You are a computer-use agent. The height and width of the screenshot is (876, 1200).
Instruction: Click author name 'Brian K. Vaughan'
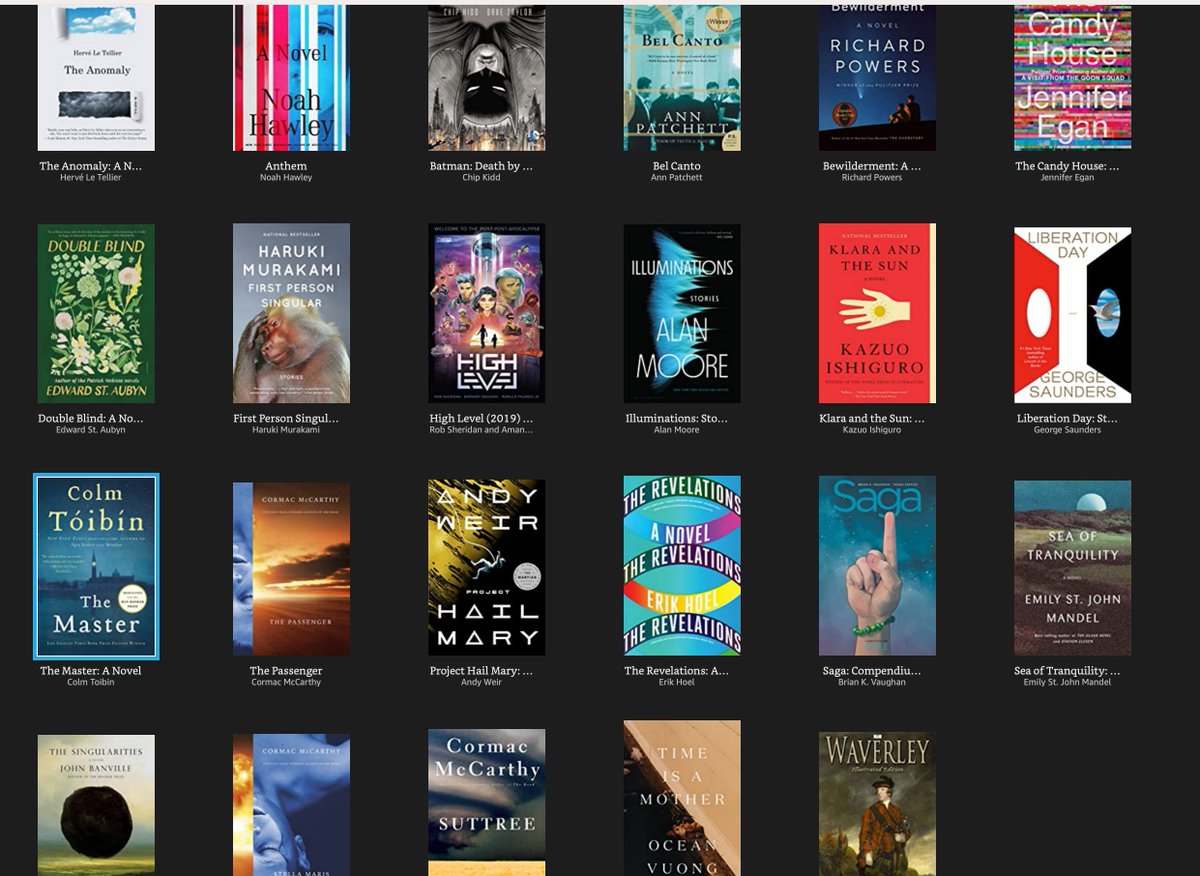point(872,682)
